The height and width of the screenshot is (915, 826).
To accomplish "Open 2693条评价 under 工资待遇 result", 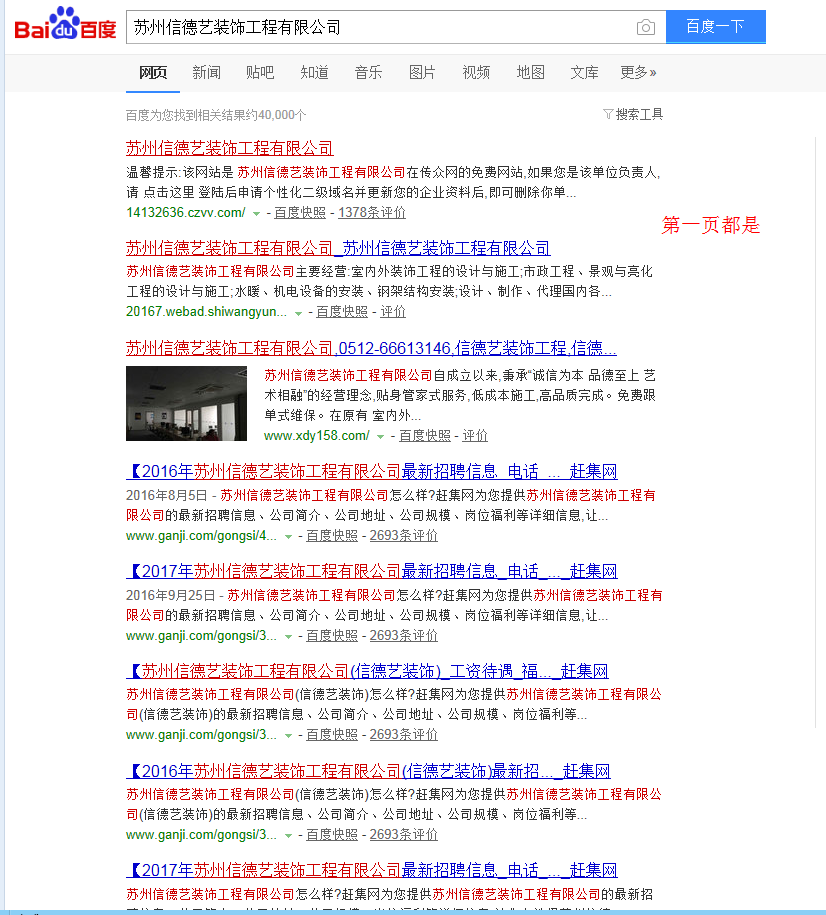I will (x=404, y=735).
